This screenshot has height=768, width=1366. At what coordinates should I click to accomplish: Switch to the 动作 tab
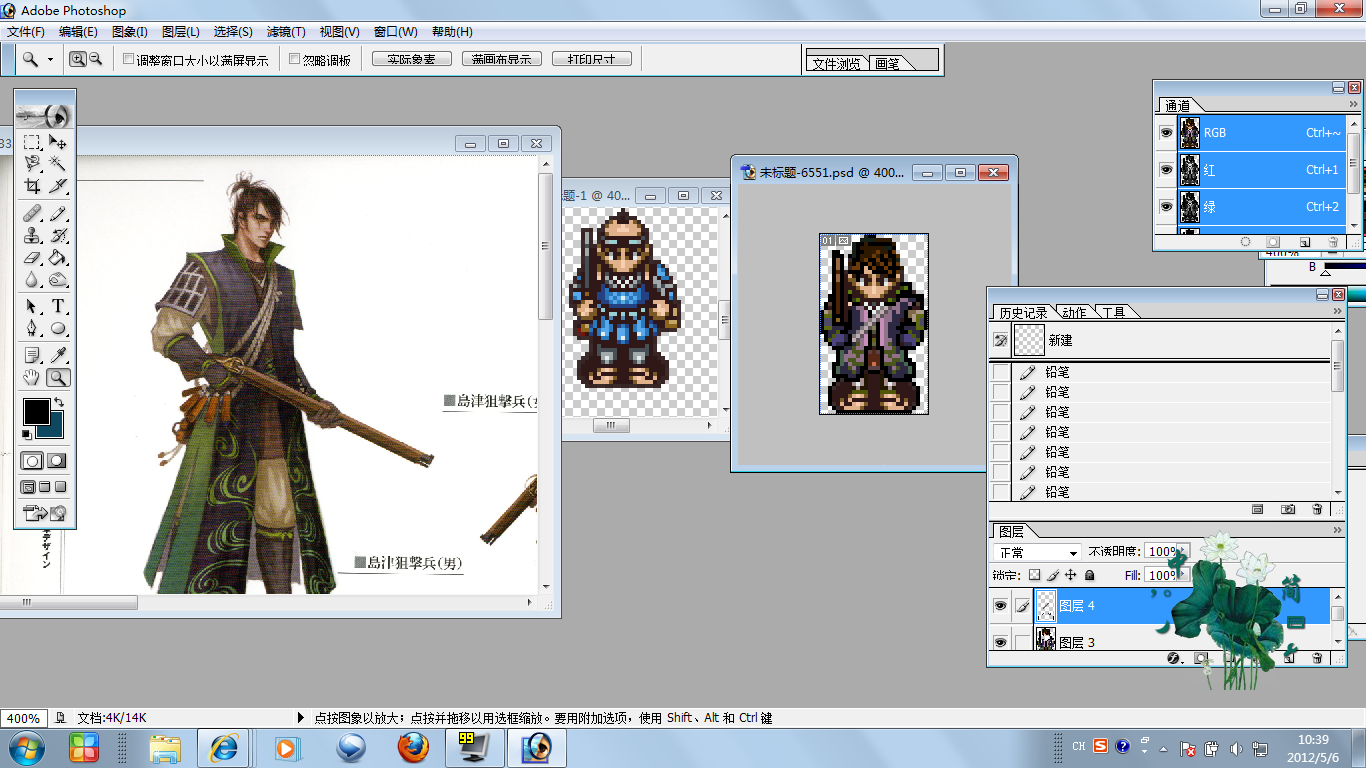pyautogui.click(x=1074, y=312)
